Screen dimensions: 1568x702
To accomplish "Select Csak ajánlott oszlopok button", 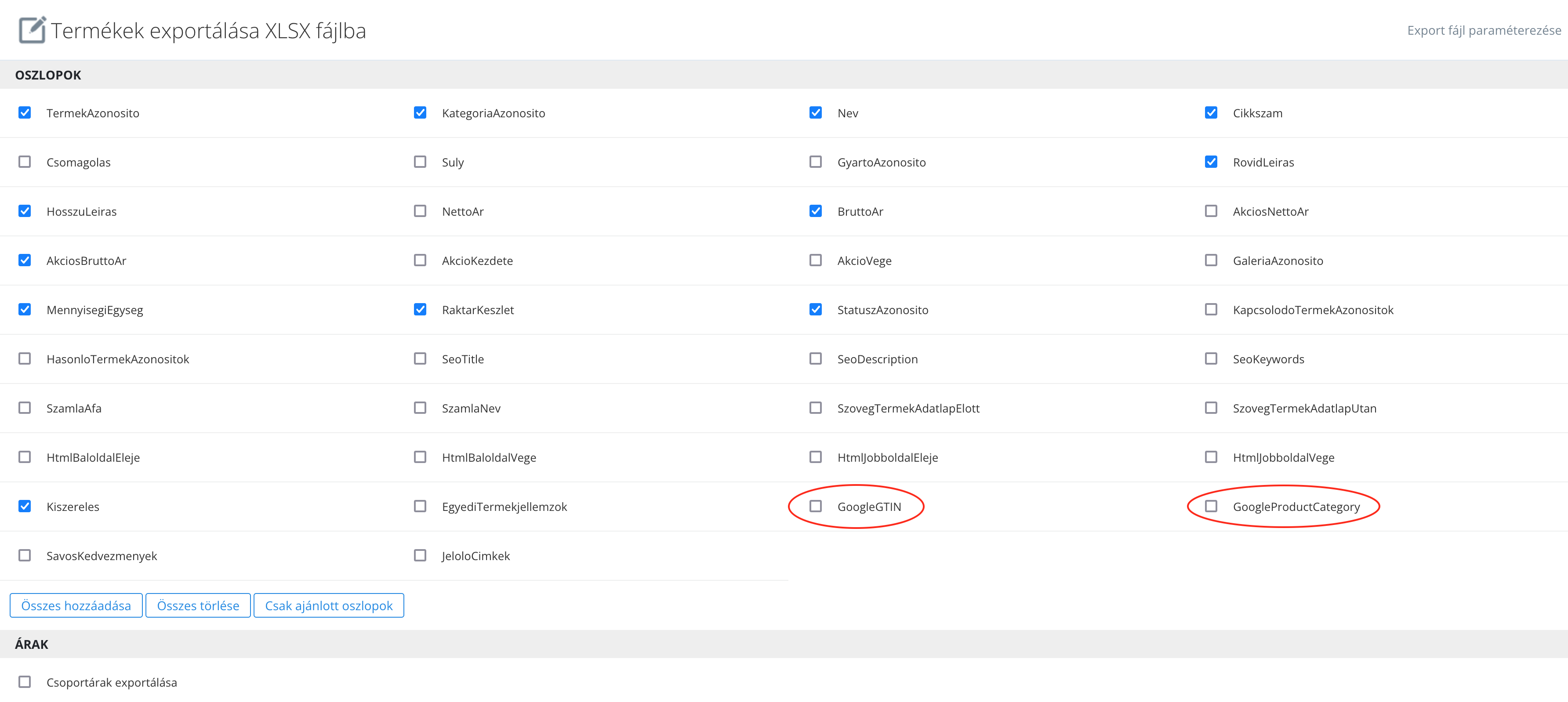I will (329, 606).
